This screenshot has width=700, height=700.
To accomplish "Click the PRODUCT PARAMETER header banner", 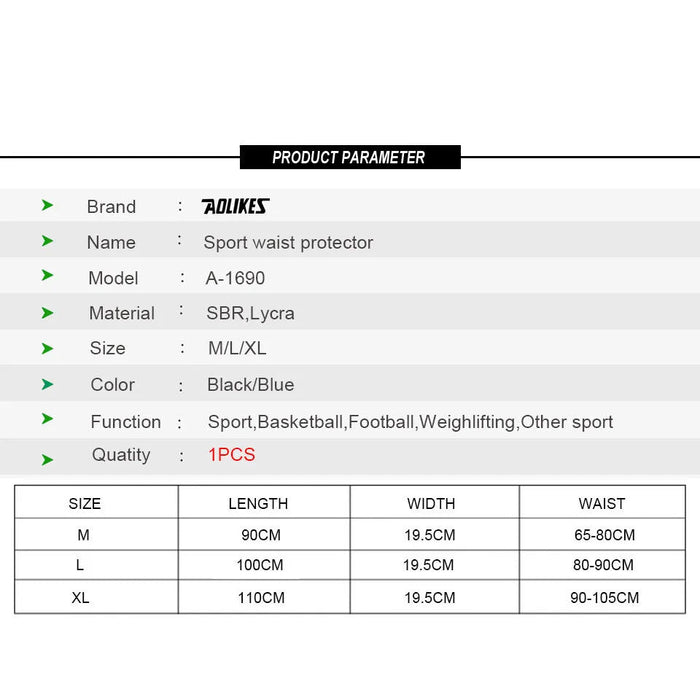I will (x=349, y=157).
